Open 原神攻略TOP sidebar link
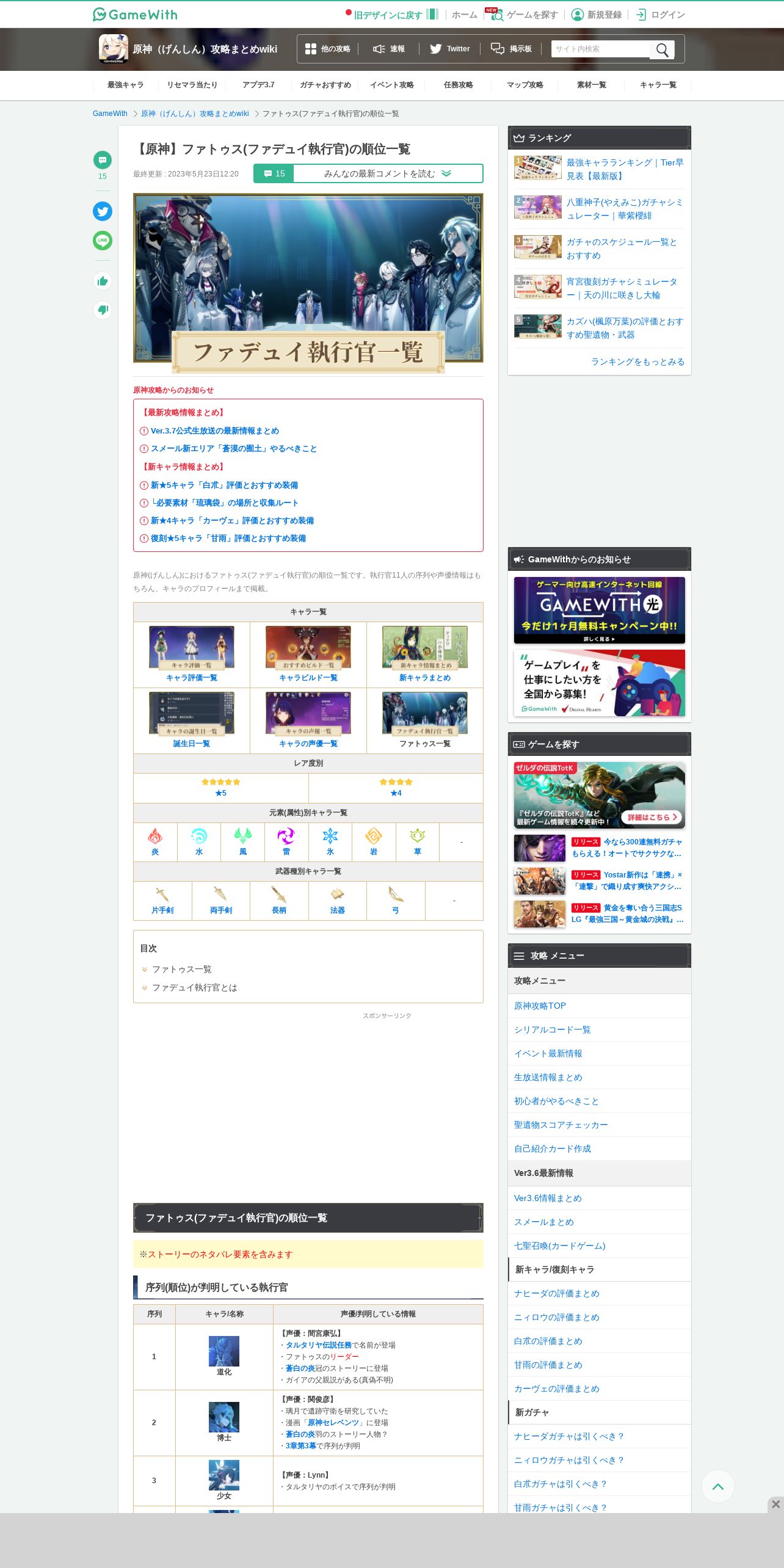The image size is (784, 1568). [540, 1006]
